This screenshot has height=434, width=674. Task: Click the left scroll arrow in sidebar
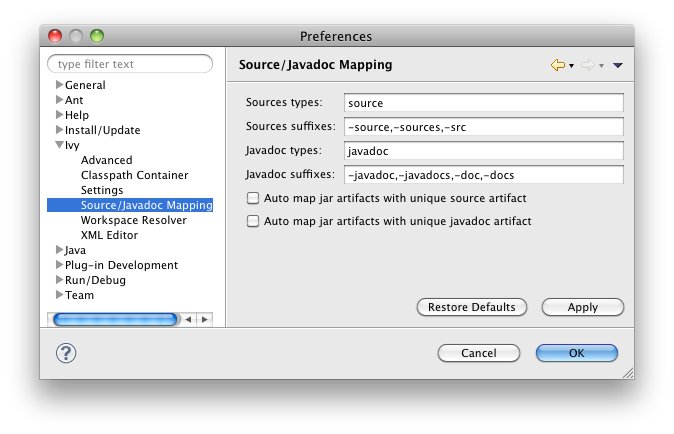189,319
